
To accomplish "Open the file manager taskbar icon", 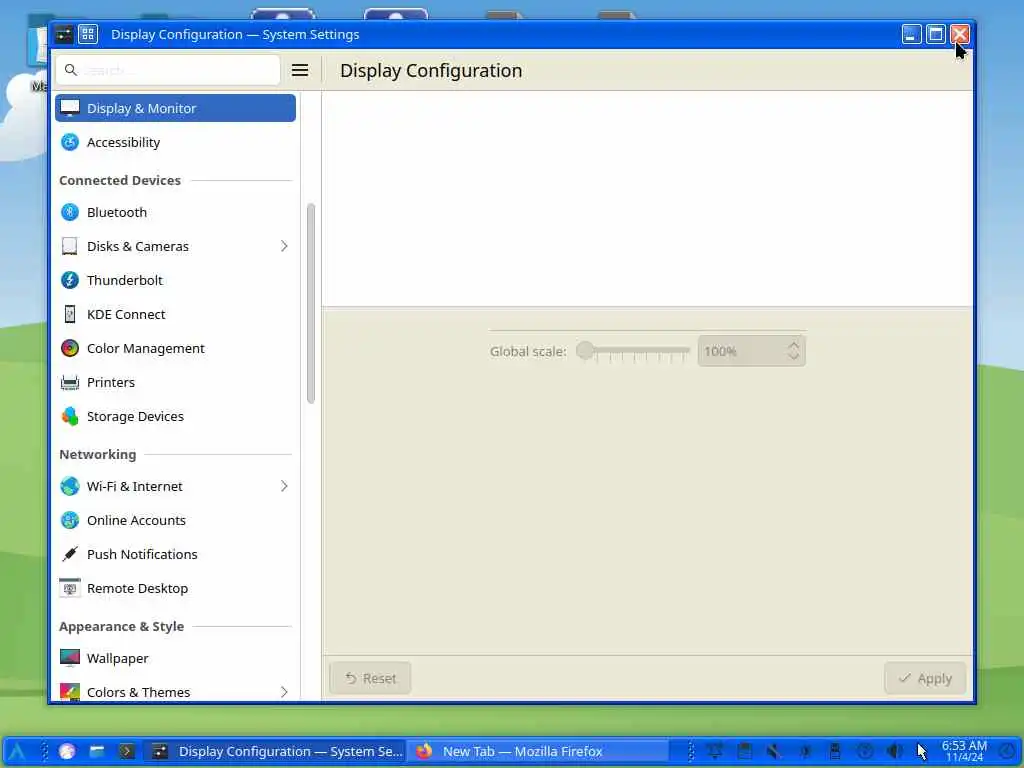I will click(x=97, y=752).
